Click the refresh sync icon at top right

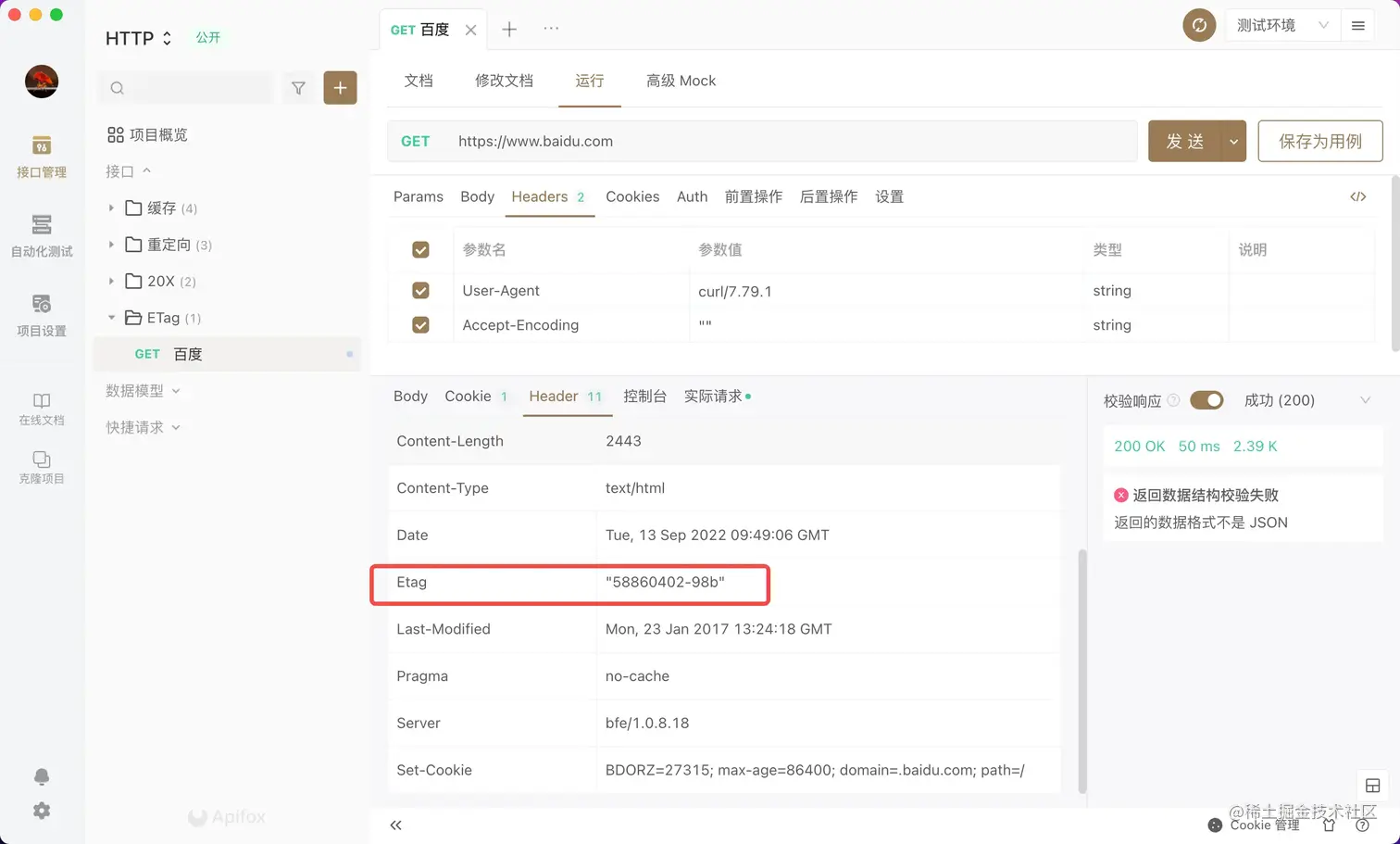[x=1199, y=25]
